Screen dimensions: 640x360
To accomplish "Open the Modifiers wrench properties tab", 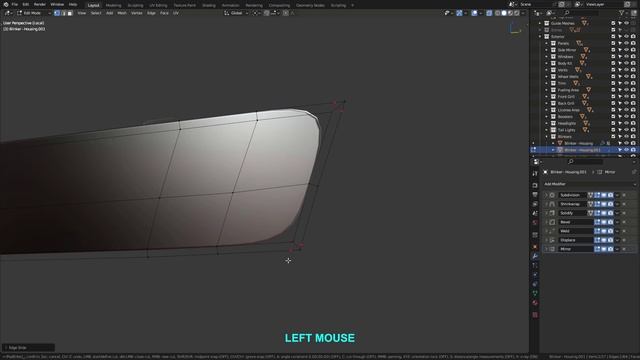I will tap(535, 256).
